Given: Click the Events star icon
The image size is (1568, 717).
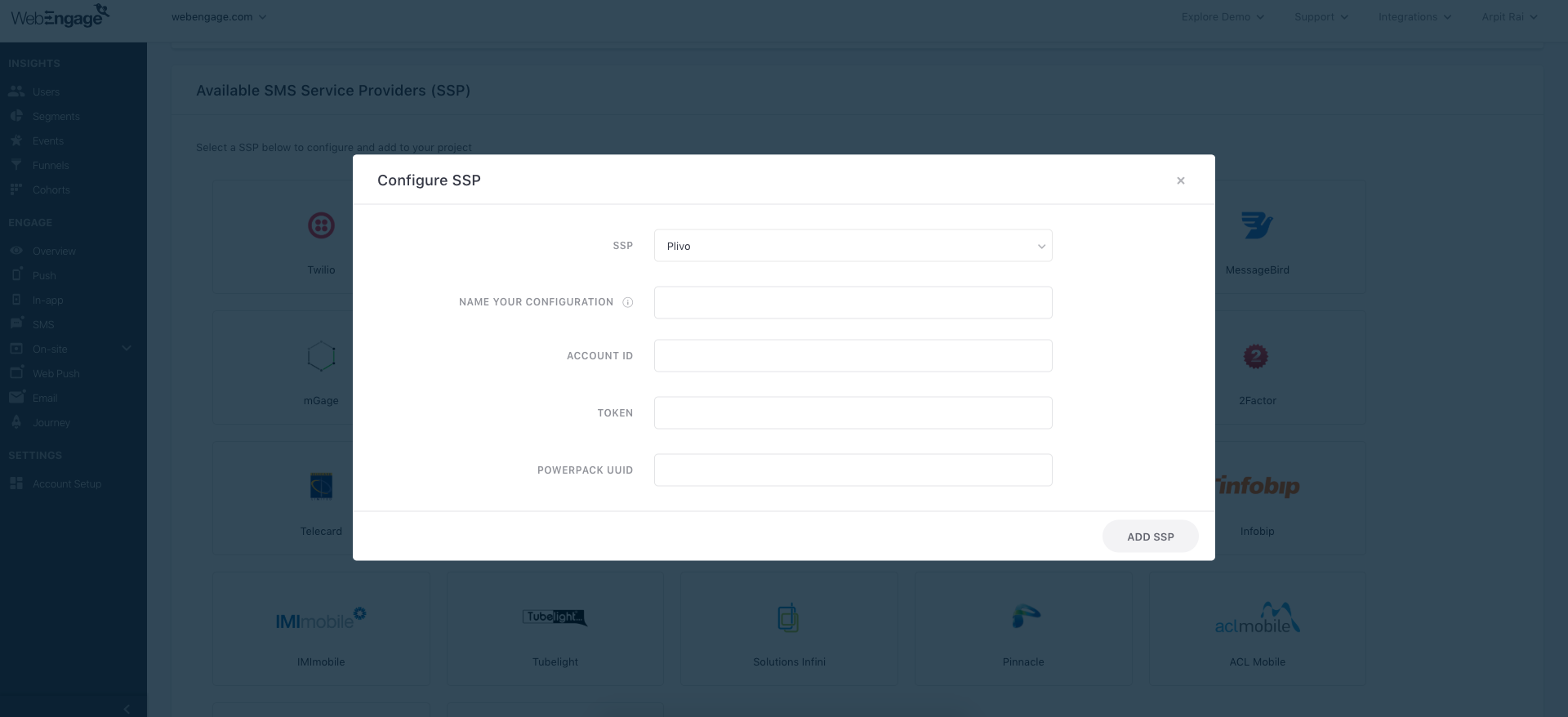Looking at the screenshot, I should click(16, 140).
